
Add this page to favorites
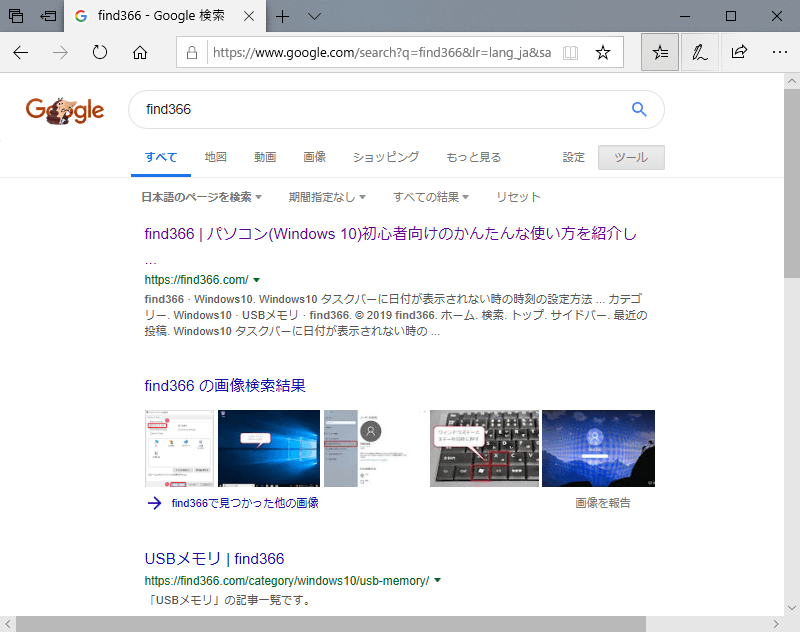pyautogui.click(x=604, y=52)
